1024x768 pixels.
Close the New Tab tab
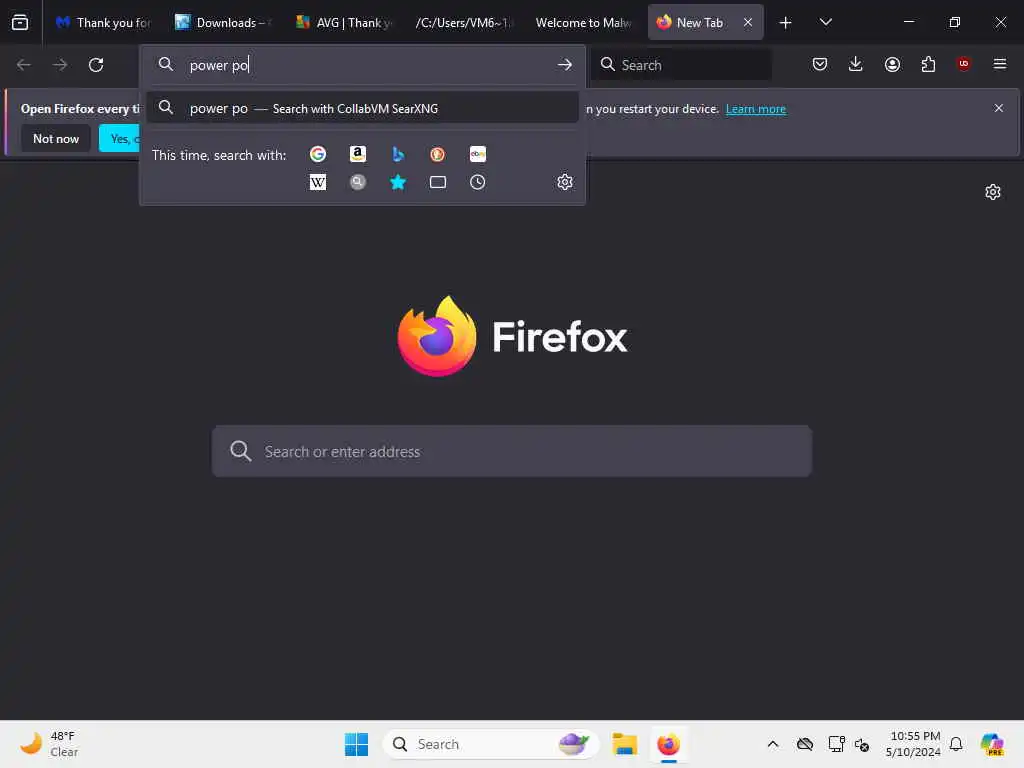(748, 22)
